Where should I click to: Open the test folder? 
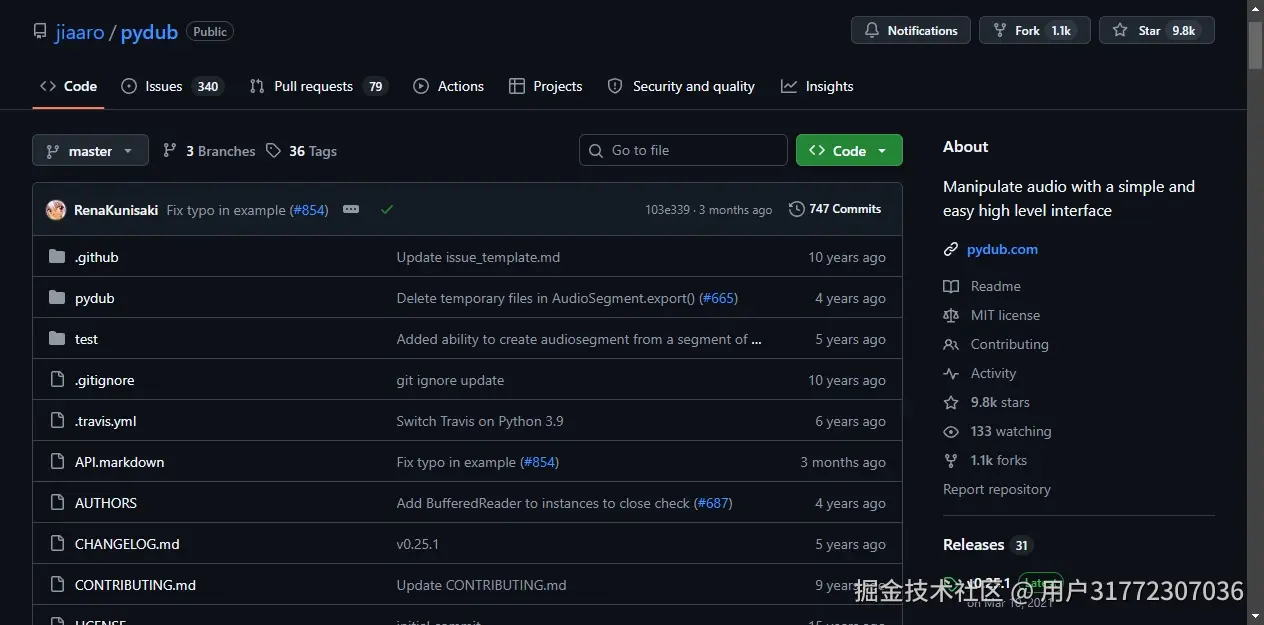click(86, 339)
